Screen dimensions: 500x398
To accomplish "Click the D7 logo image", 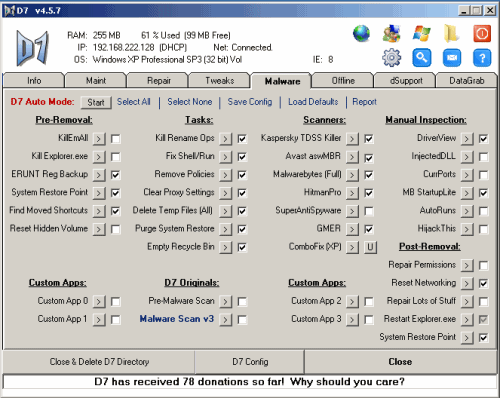I will tap(33, 48).
